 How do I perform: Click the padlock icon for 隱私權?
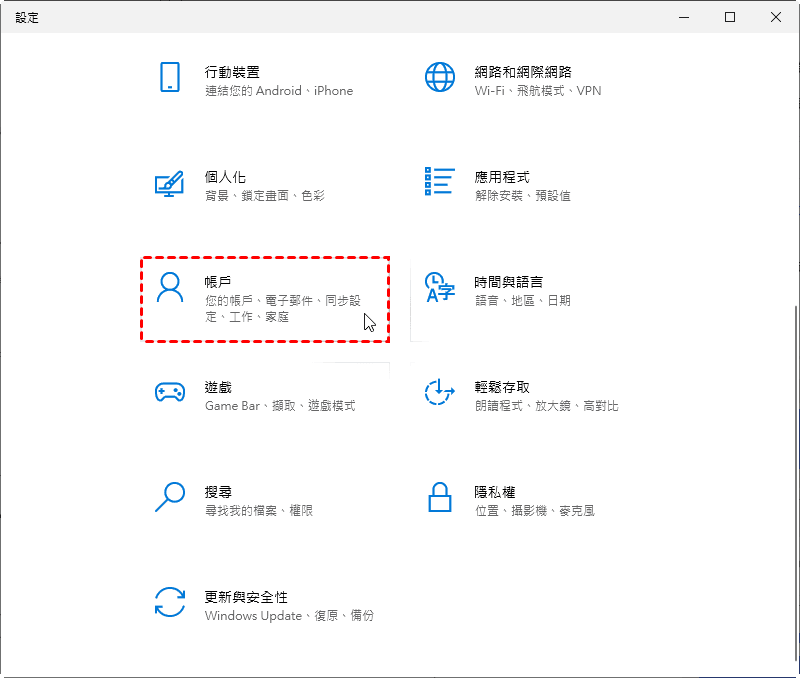[440, 497]
